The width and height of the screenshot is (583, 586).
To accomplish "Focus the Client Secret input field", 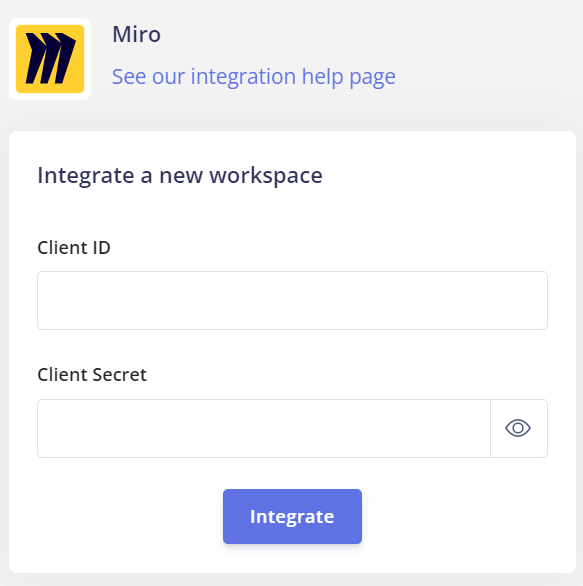I will click(264, 428).
